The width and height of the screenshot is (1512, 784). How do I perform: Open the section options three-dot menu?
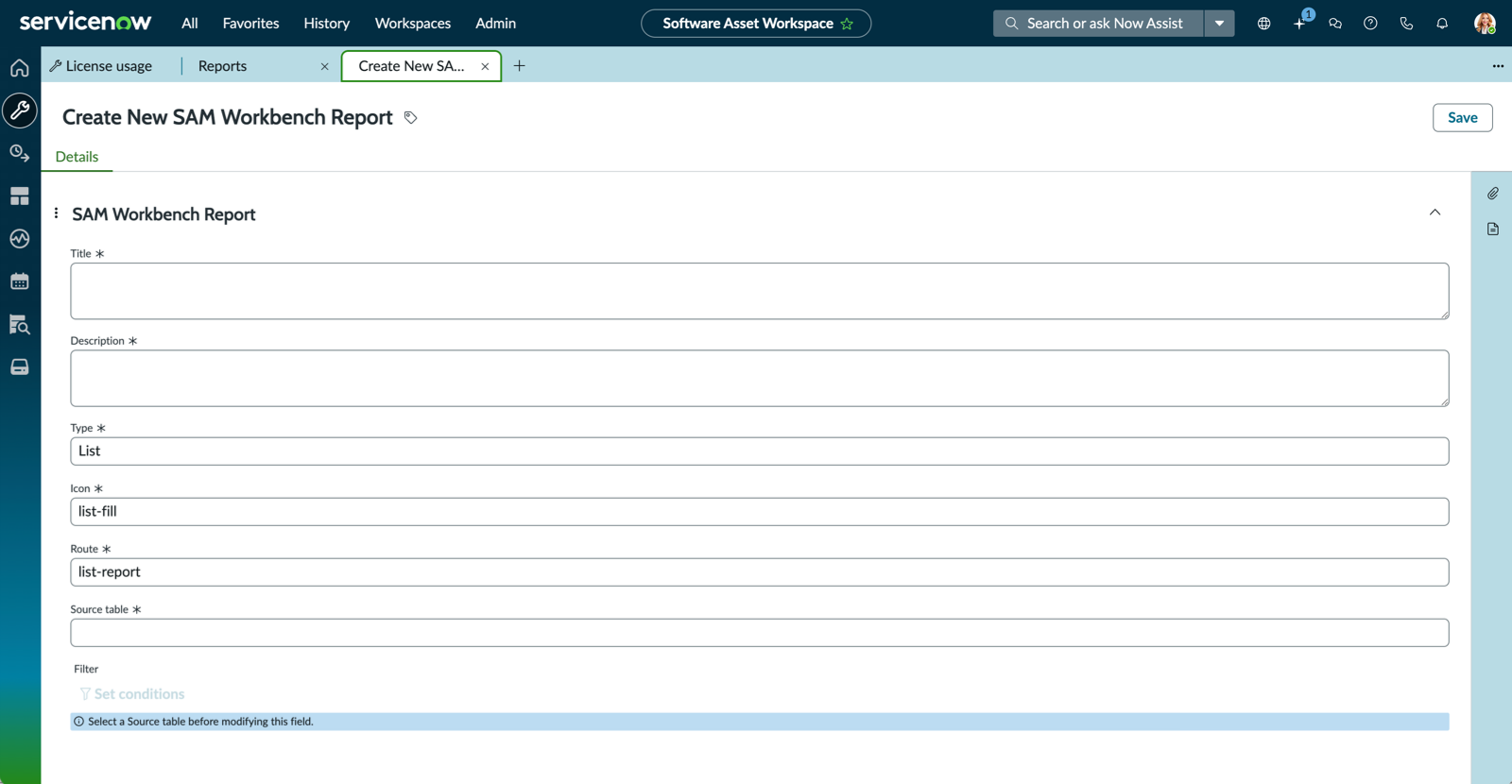click(56, 213)
